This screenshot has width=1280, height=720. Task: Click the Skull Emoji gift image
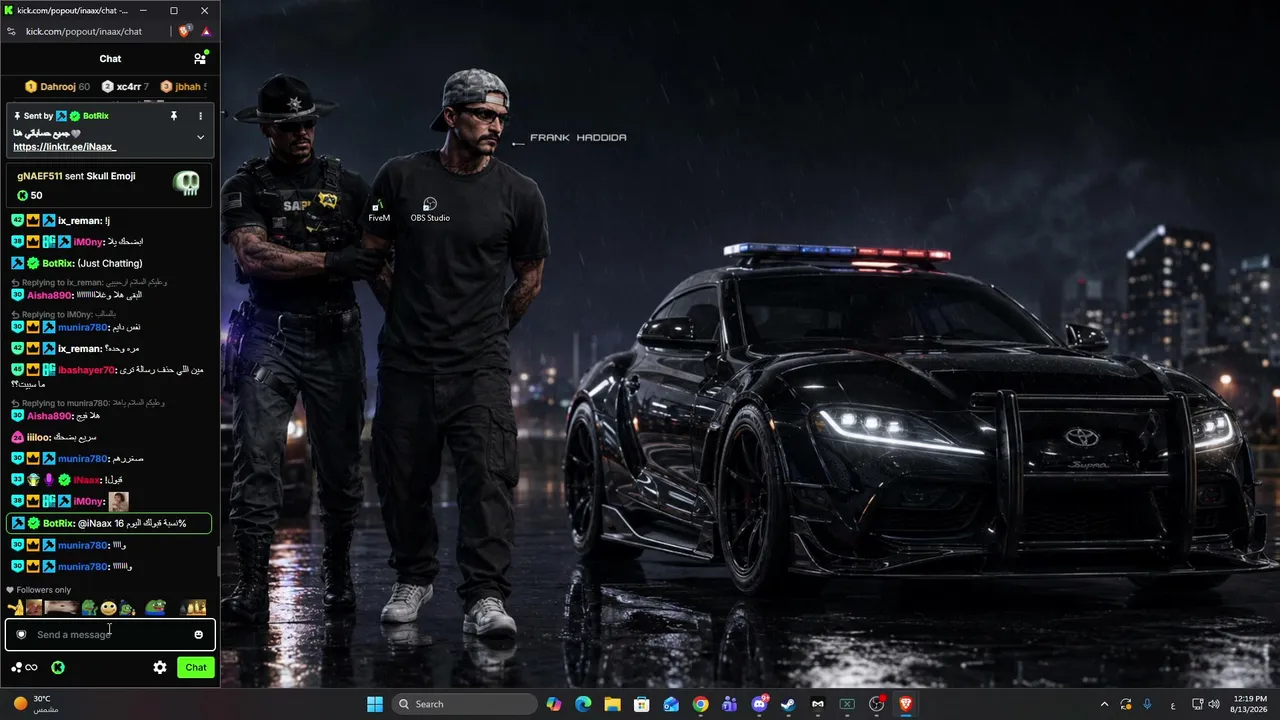tap(186, 183)
